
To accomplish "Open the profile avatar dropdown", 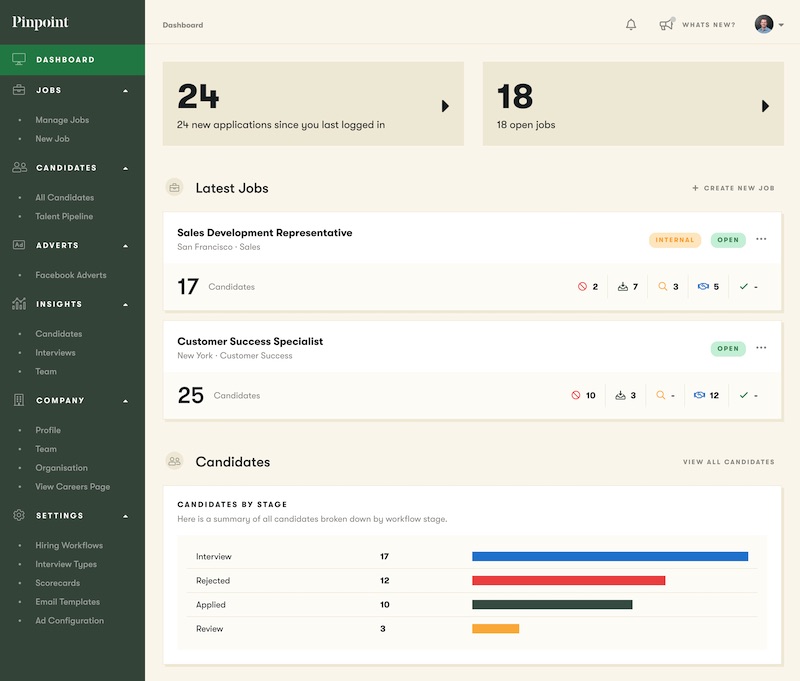I will 764,24.
